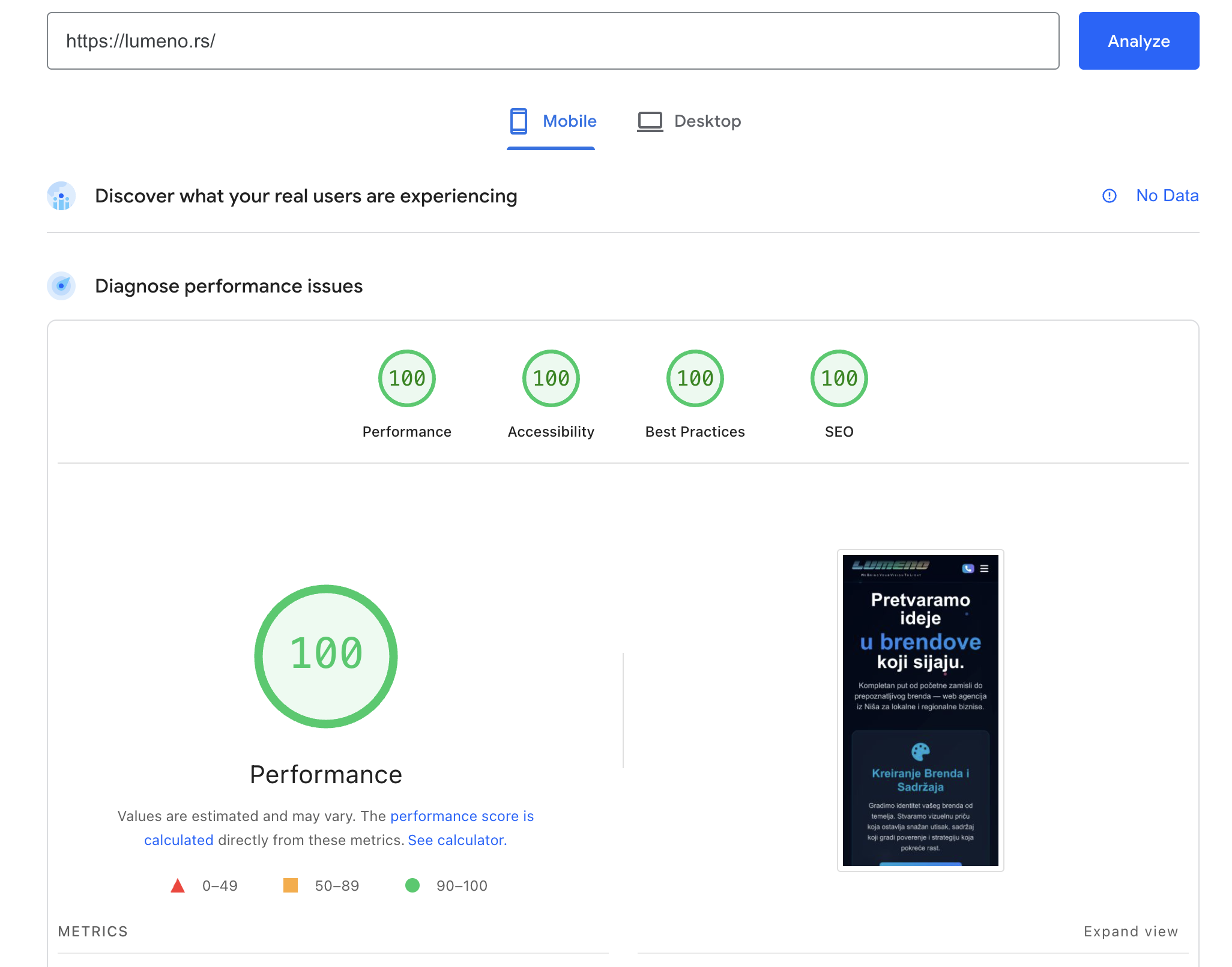Open the SEO score circle

(839, 378)
